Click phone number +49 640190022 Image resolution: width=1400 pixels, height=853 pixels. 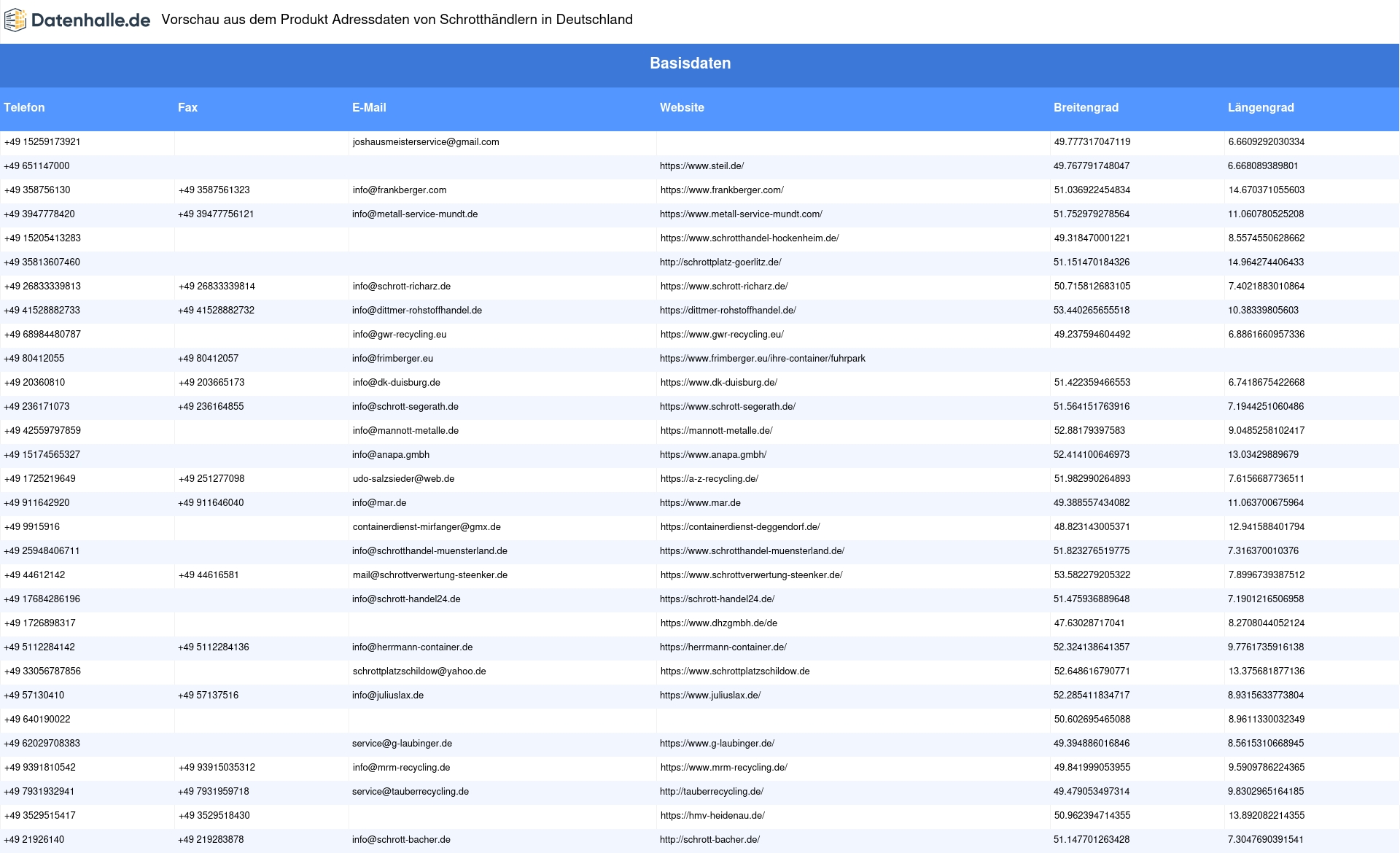[x=37, y=720]
